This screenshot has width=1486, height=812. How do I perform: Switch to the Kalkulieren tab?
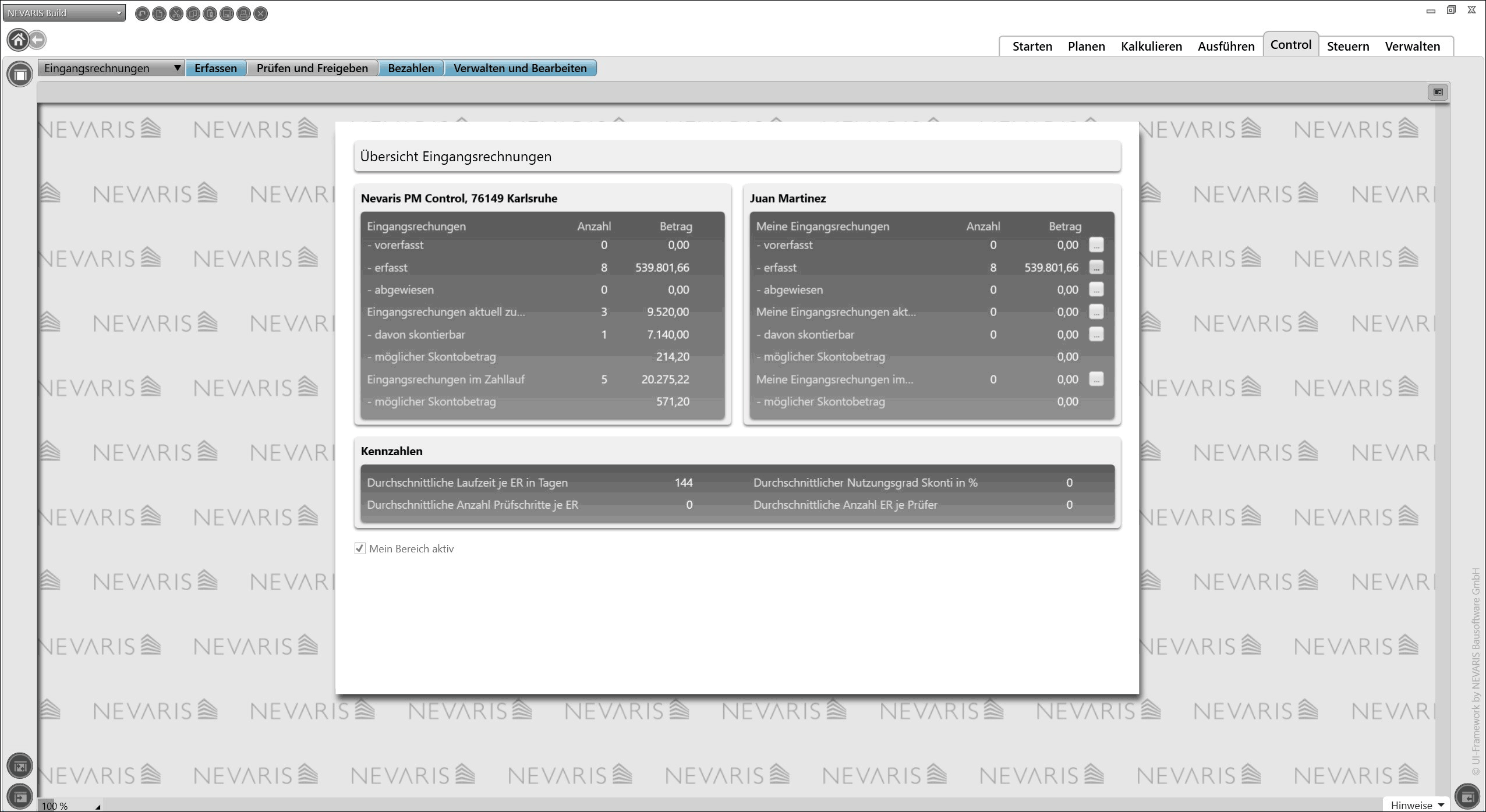click(x=1151, y=47)
